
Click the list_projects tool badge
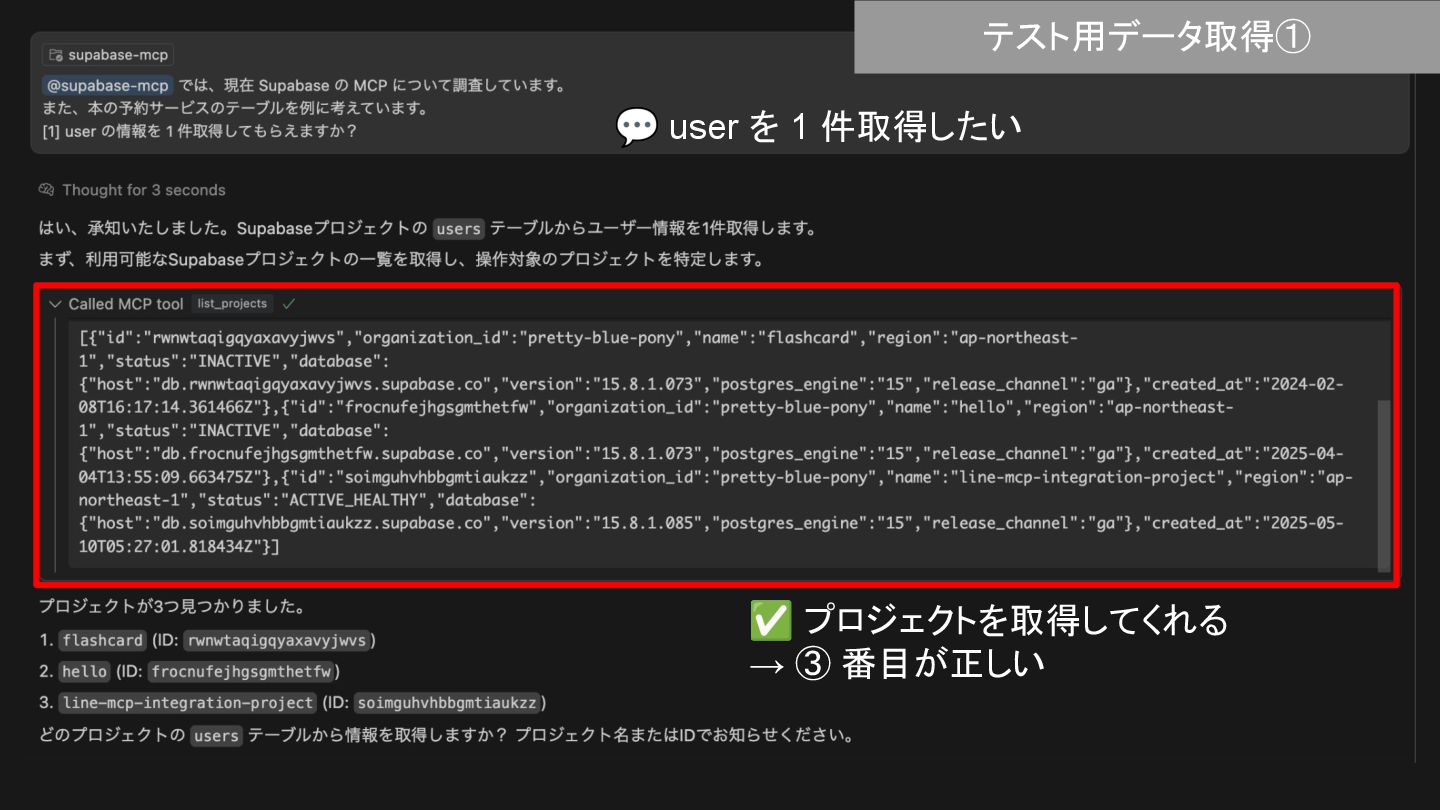(232, 304)
